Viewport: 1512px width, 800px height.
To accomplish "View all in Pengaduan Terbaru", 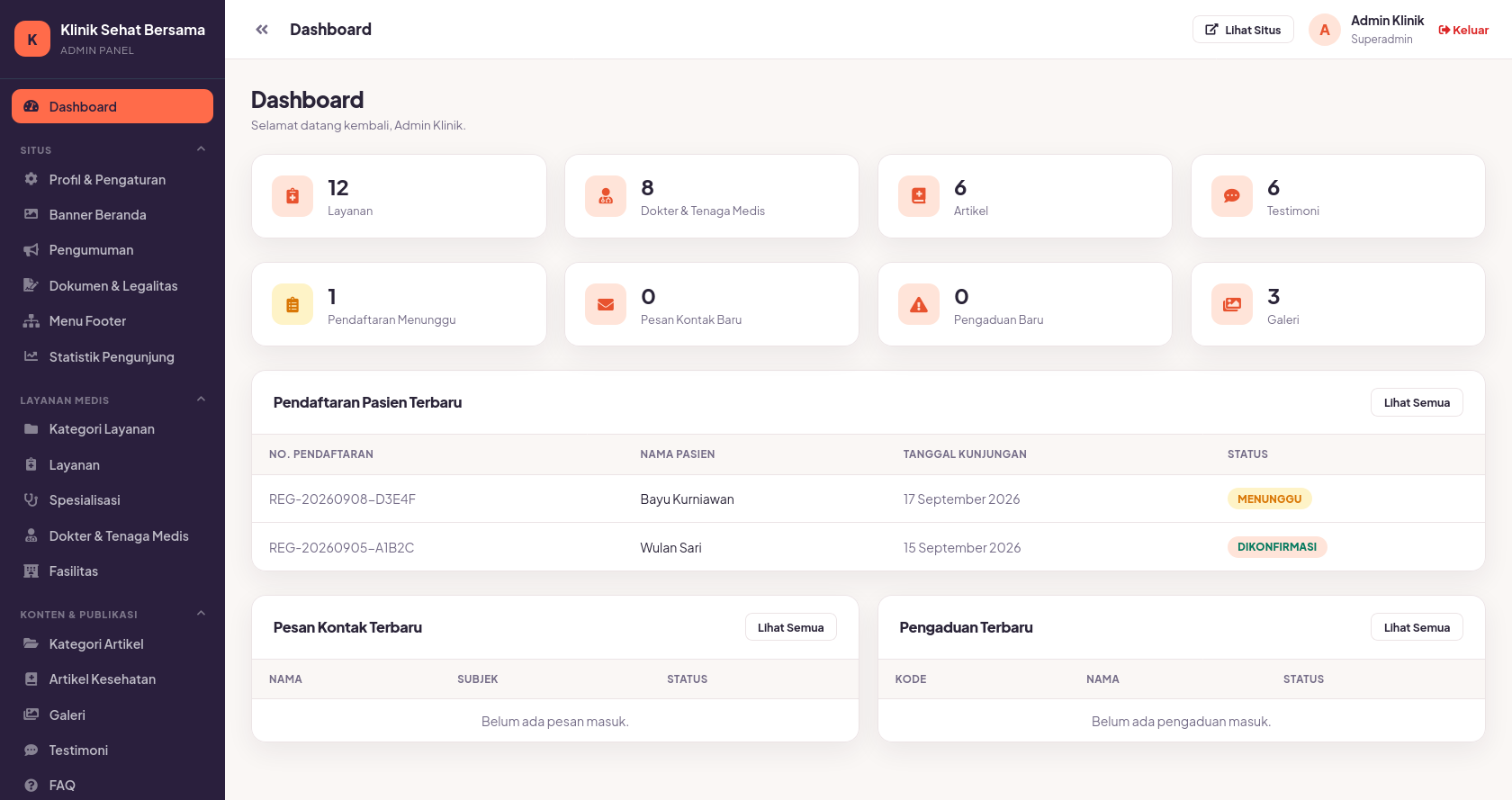I will pyautogui.click(x=1417, y=627).
